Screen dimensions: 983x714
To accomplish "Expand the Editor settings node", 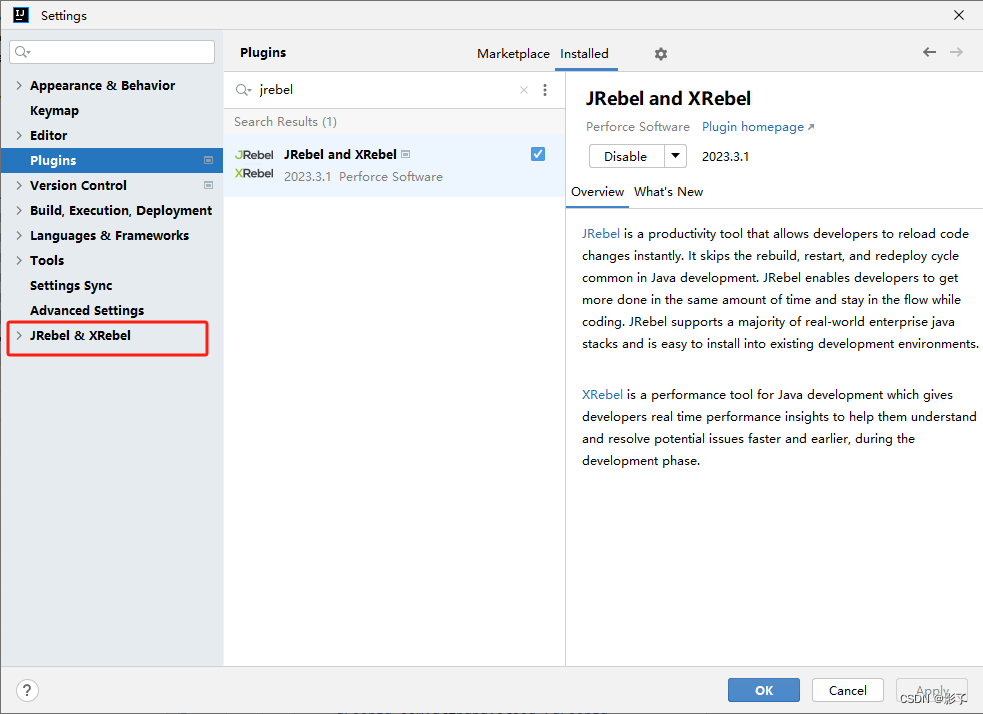I will point(19,135).
